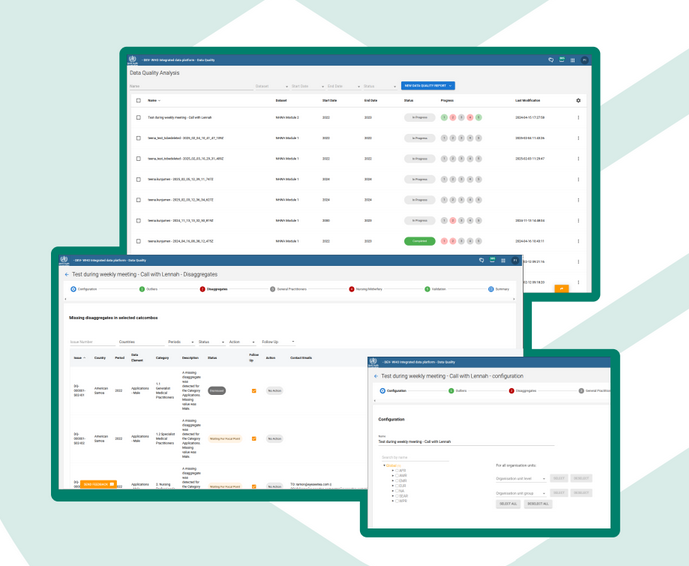Open the Periods filter in the Disaggregates window
Screen dimensions: 689x566
point(181,342)
